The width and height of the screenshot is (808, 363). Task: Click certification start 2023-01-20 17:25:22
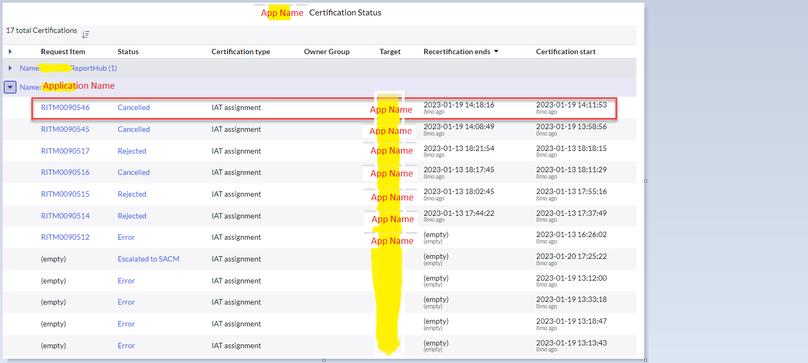point(571,256)
